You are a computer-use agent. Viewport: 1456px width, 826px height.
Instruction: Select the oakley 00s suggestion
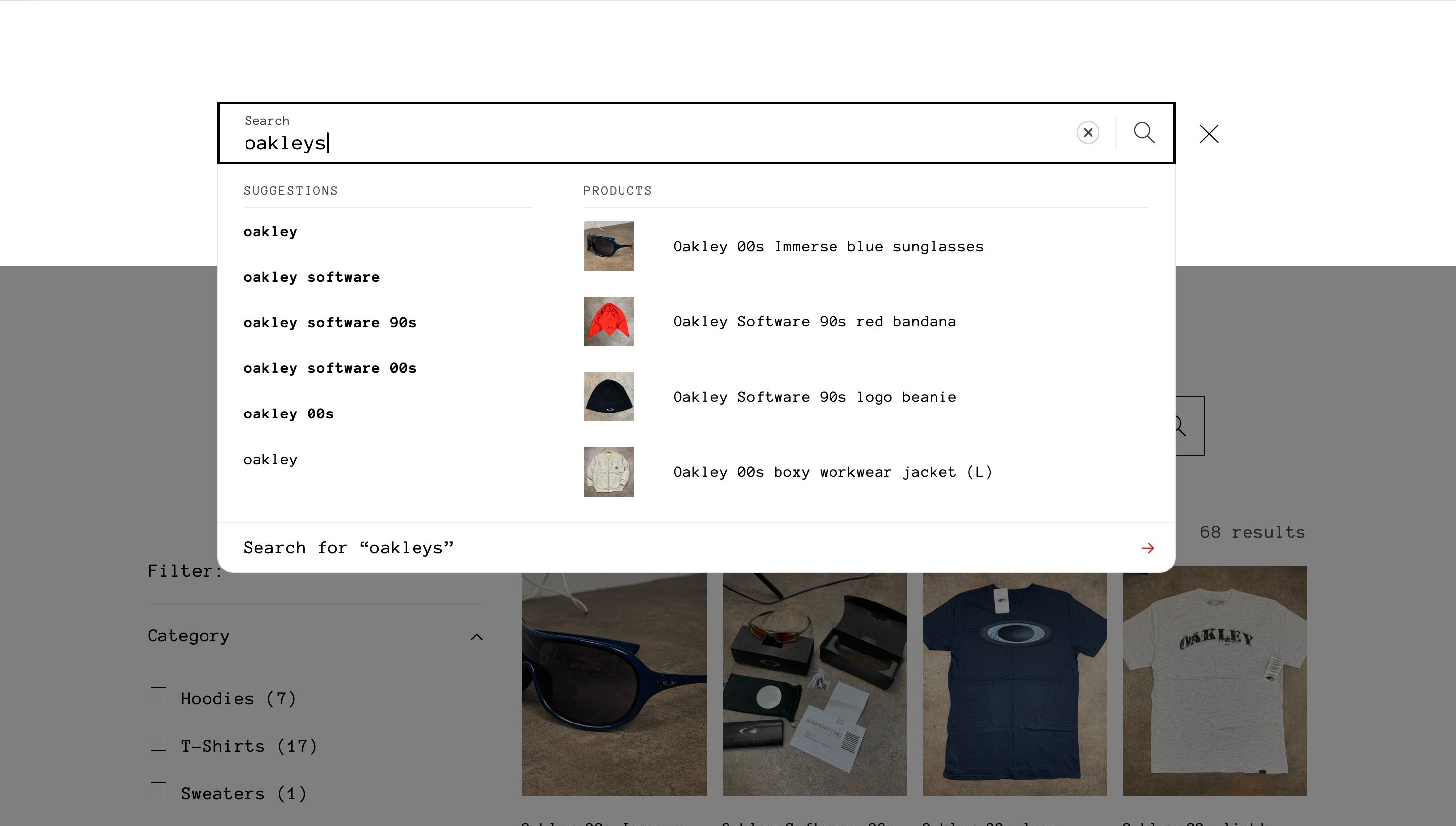point(289,414)
